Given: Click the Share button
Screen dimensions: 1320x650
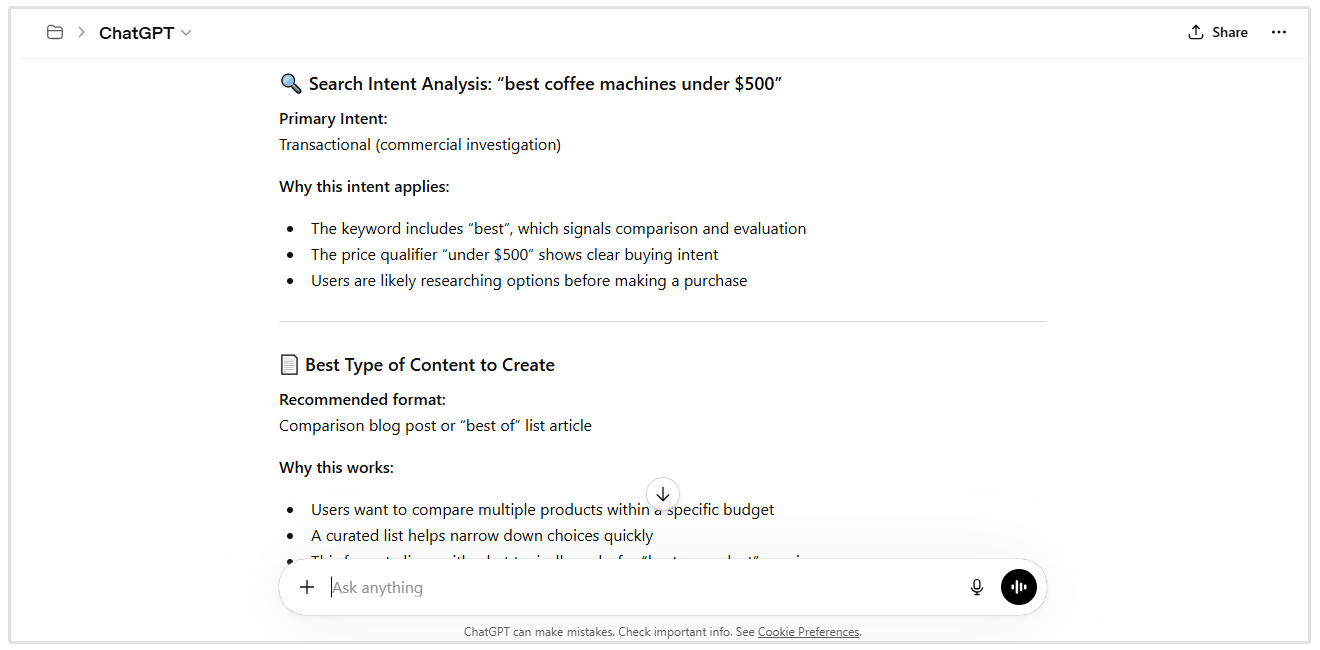Looking at the screenshot, I should pyautogui.click(x=1218, y=32).
